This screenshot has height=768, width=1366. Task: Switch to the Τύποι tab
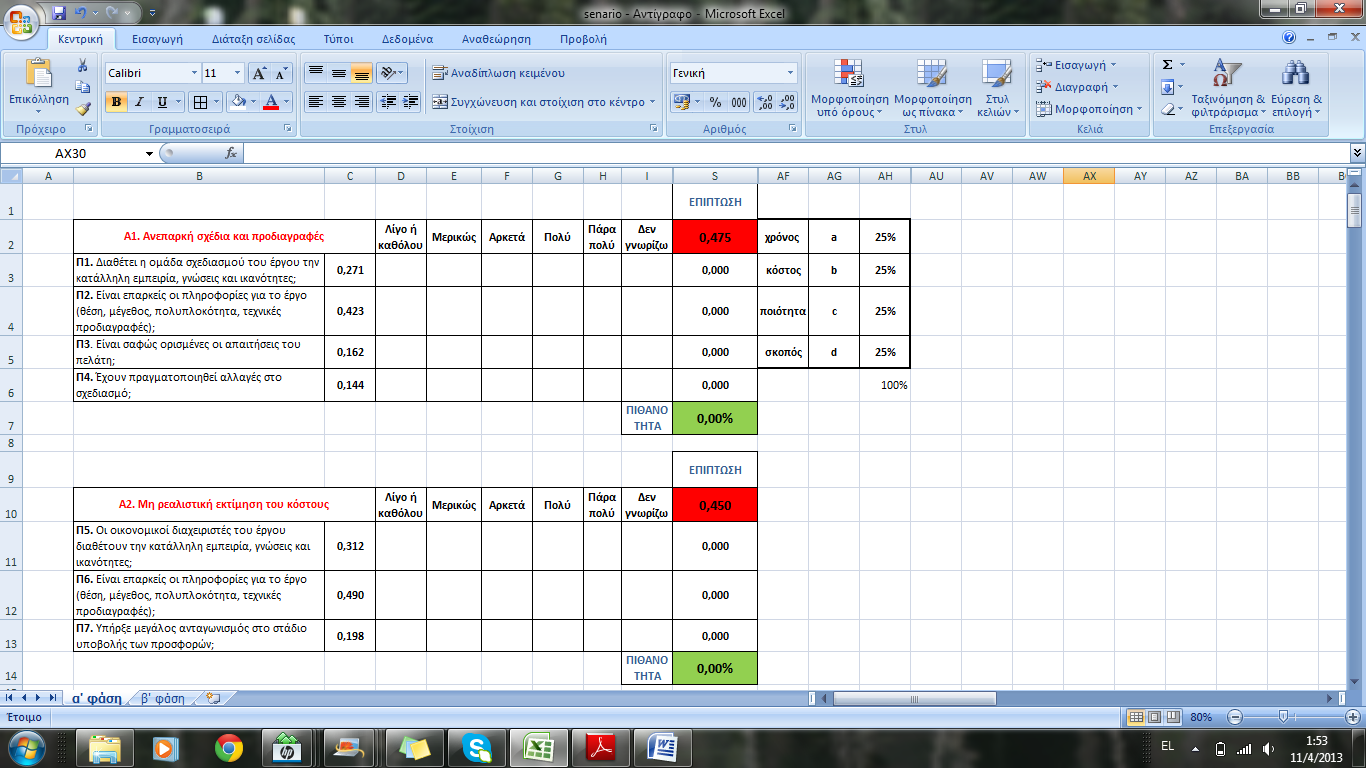point(339,39)
